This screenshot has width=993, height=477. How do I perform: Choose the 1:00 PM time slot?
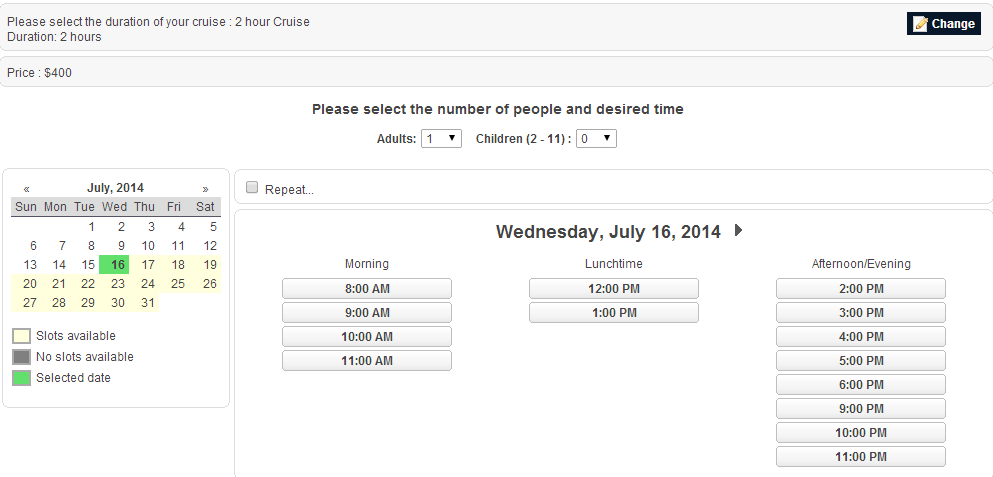coord(614,313)
